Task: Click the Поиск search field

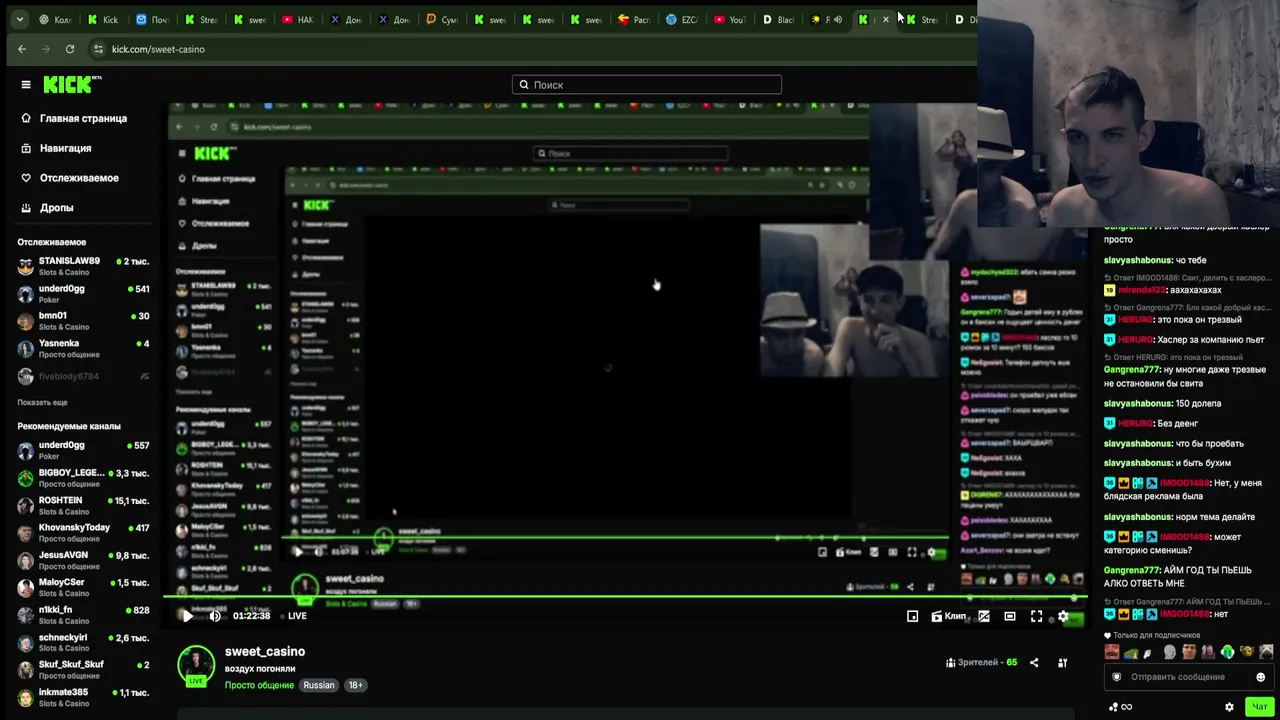Action: 647,85
